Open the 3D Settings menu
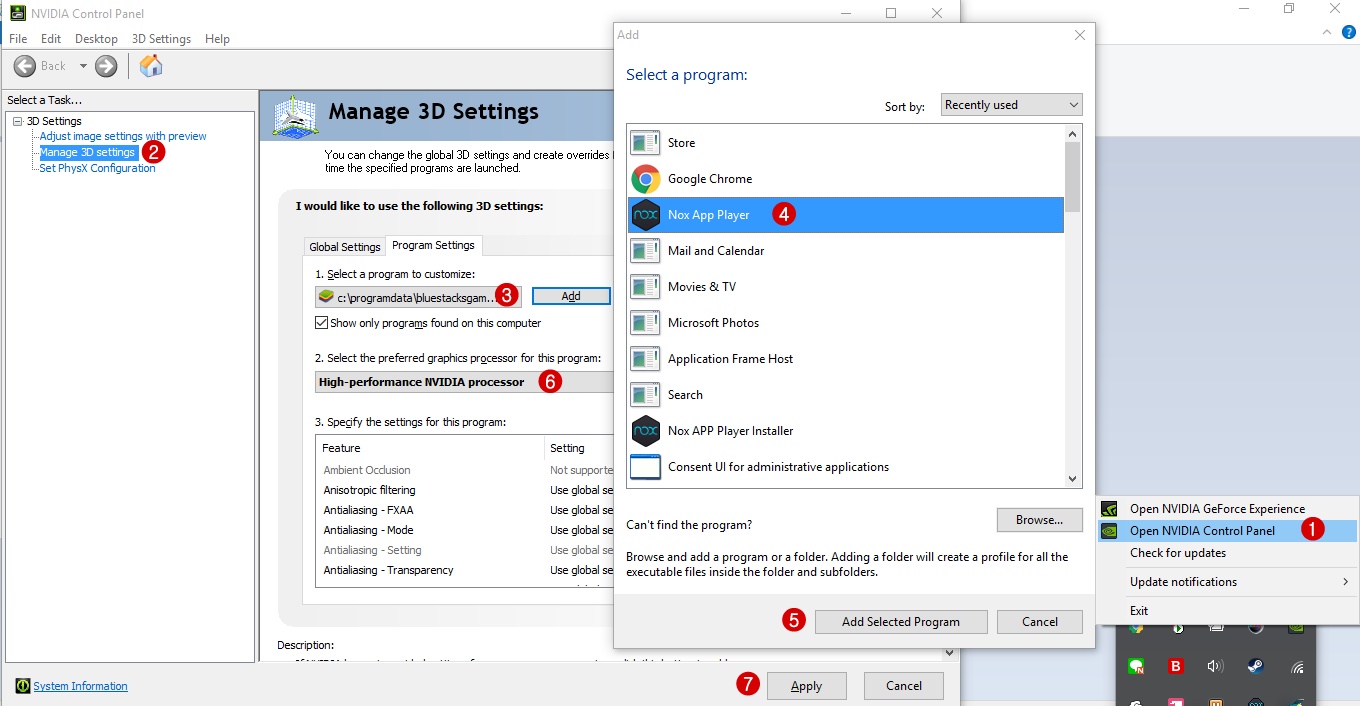 point(161,39)
